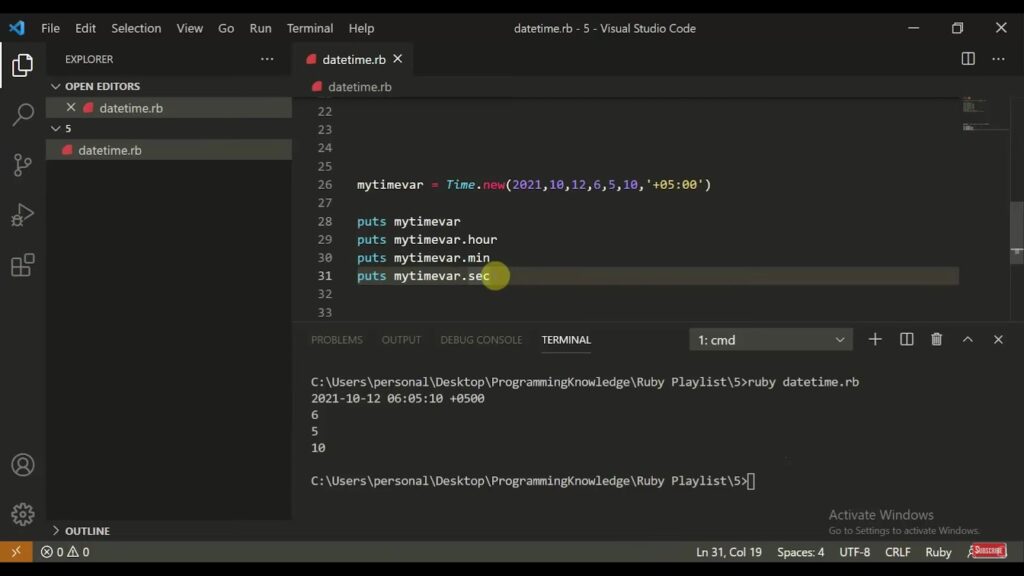Minimize the Visual Studio Code window

coord(913,28)
